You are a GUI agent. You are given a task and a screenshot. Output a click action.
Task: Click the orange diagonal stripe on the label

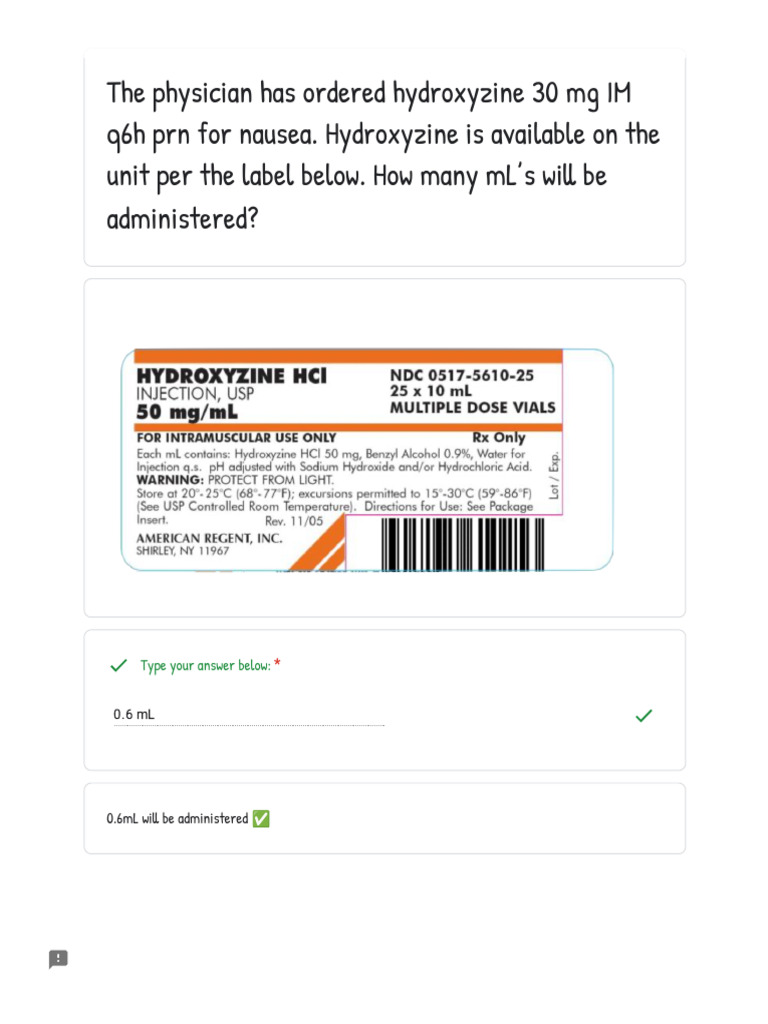(x=318, y=543)
